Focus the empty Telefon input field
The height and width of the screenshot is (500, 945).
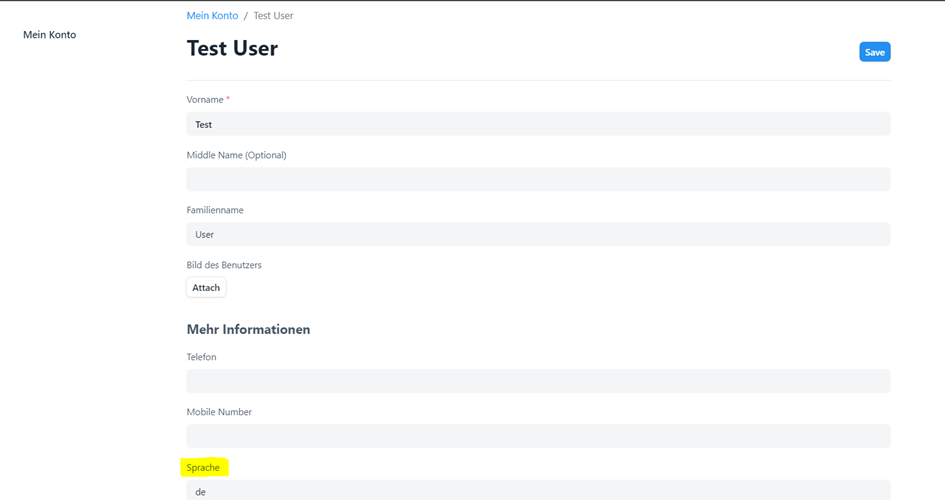coord(538,381)
